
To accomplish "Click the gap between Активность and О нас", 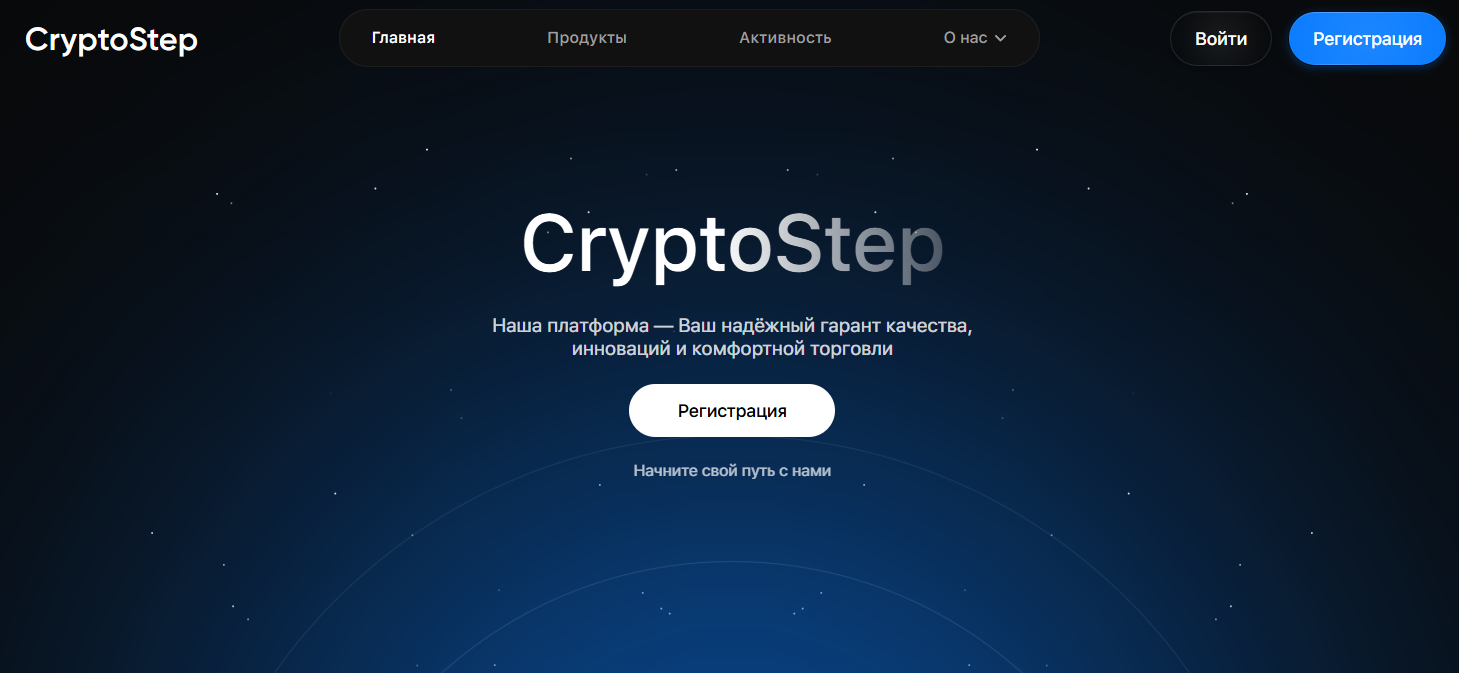I will point(888,38).
